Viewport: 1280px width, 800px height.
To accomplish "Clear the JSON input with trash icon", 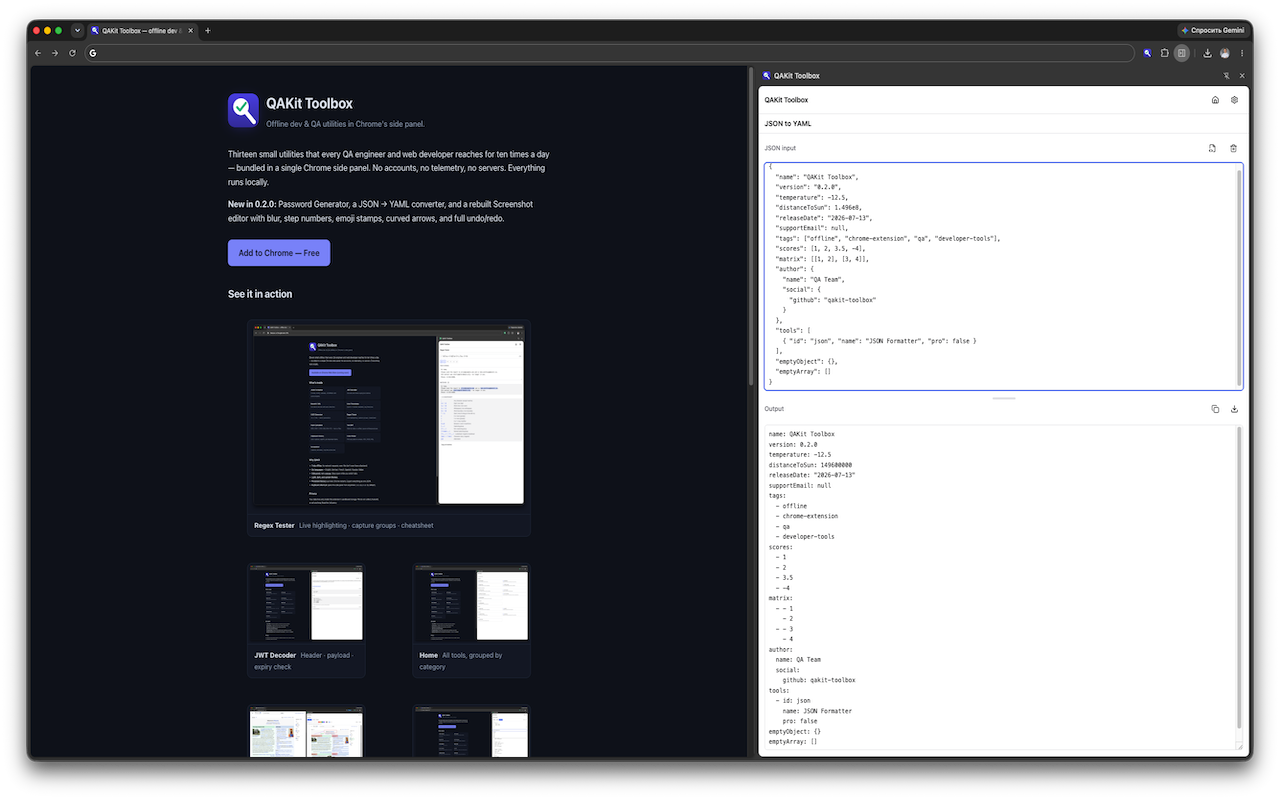I will tap(1233, 148).
